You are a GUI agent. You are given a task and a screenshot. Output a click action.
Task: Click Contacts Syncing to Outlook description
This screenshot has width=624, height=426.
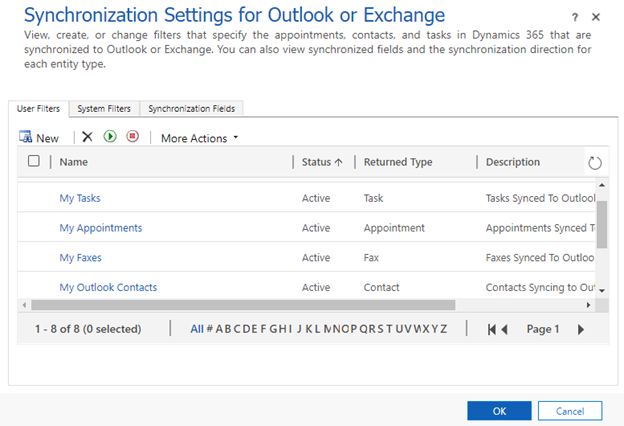click(540, 287)
